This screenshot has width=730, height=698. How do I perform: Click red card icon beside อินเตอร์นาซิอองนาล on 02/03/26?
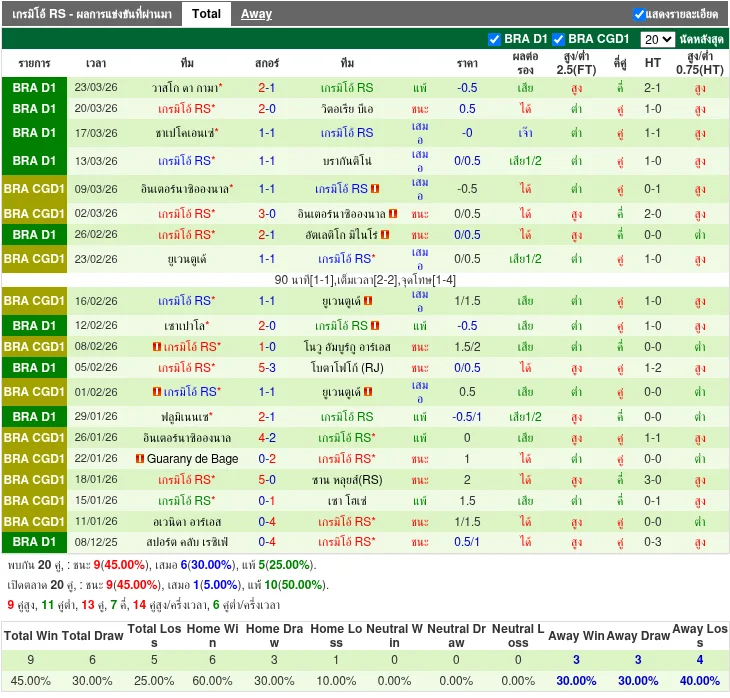[x=394, y=214]
